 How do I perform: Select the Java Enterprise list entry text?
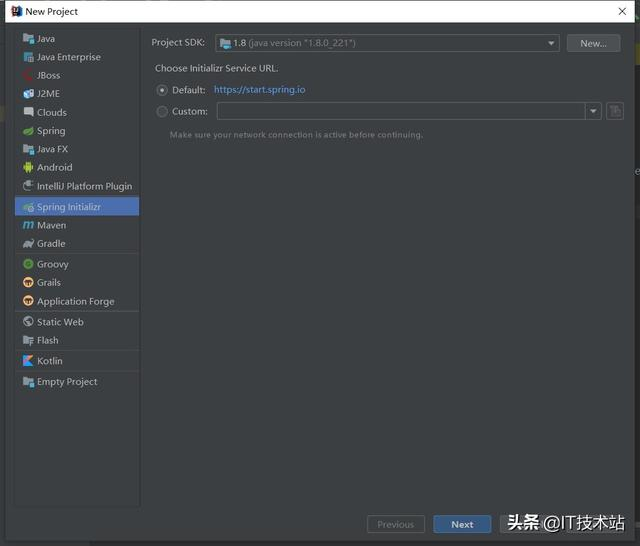69,57
